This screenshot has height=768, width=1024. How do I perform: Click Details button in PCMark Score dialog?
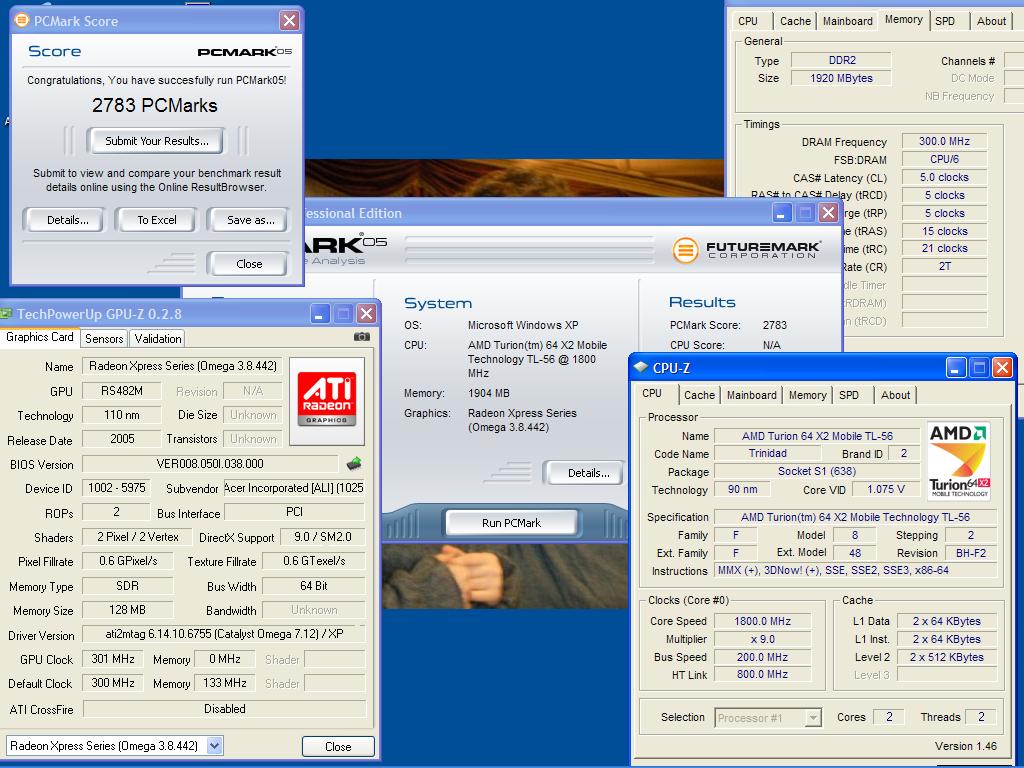[x=67, y=220]
